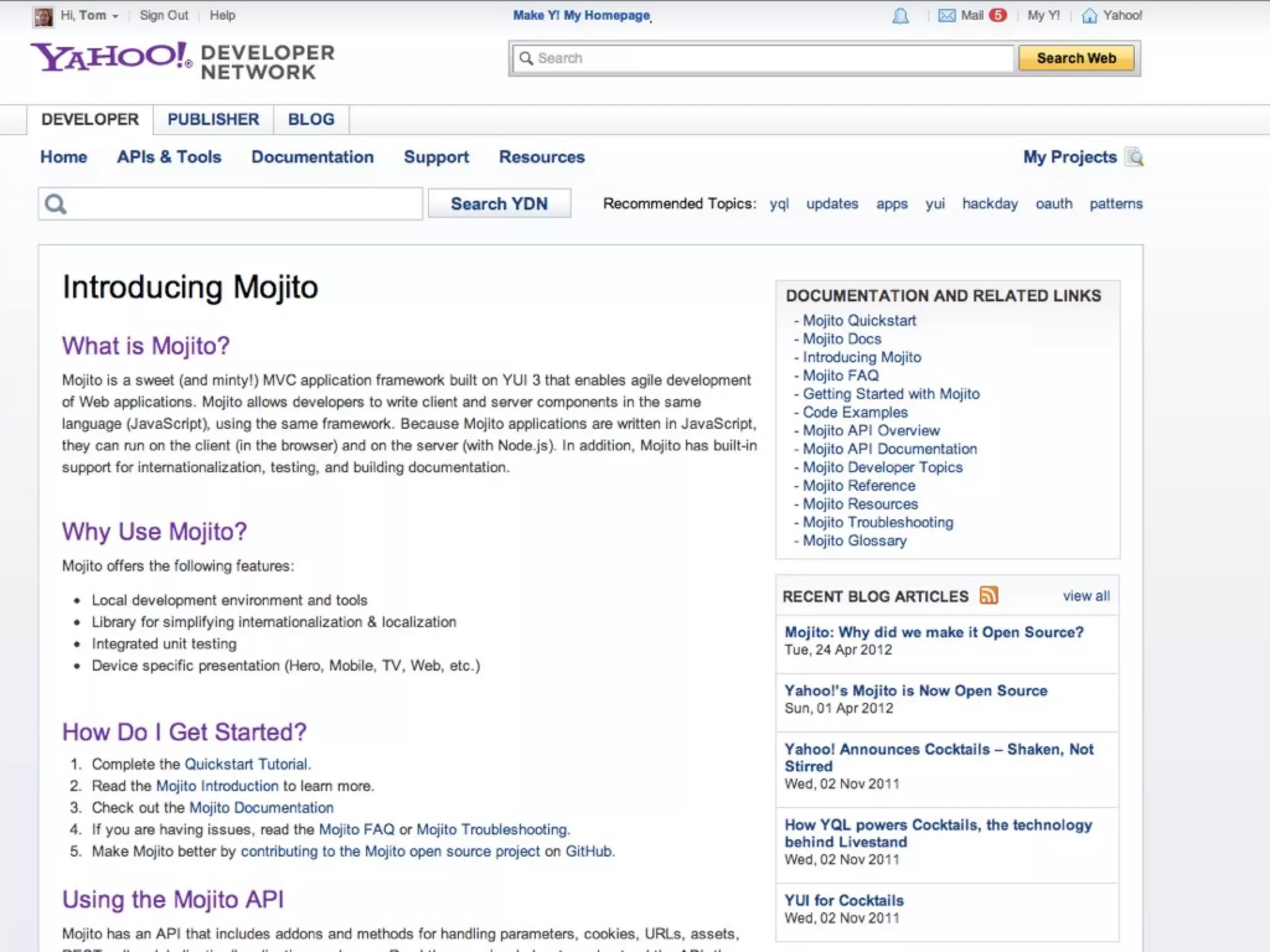The height and width of the screenshot is (952, 1270).
Task: Switch to the PUBLISHER tab
Action: tap(213, 120)
